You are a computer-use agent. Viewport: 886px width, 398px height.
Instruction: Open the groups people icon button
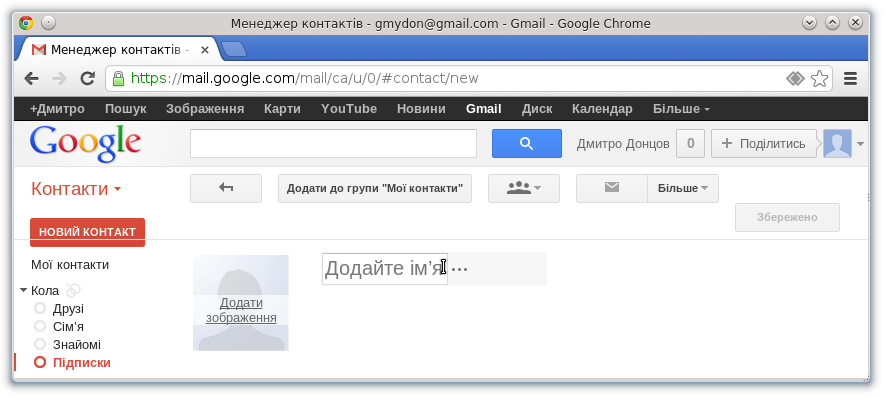pos(524,188)
